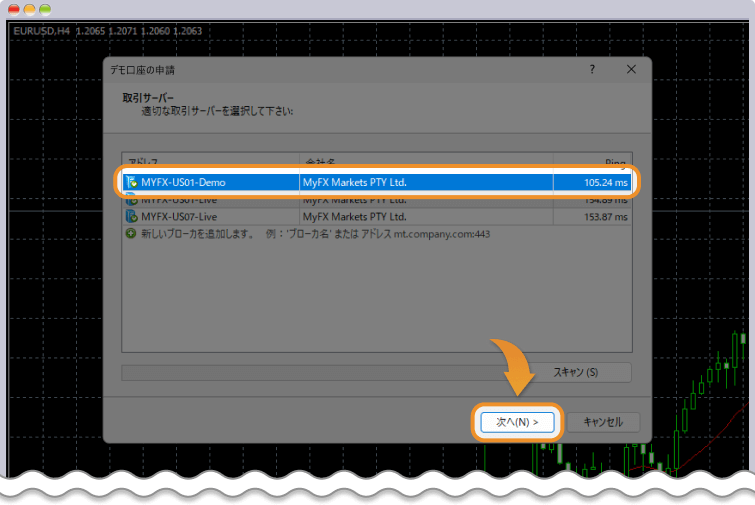Click the macOS green zoom button
The height and width of the screenshot is (505, 755).
45,9
